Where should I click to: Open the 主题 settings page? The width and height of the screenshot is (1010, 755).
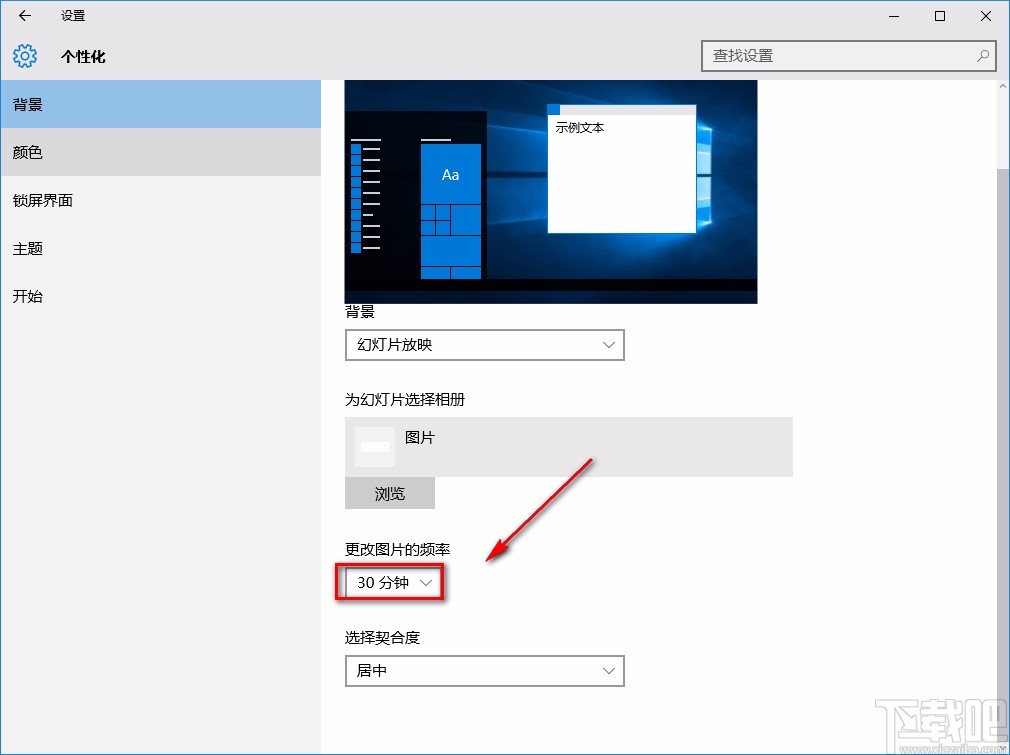point(27,248)
